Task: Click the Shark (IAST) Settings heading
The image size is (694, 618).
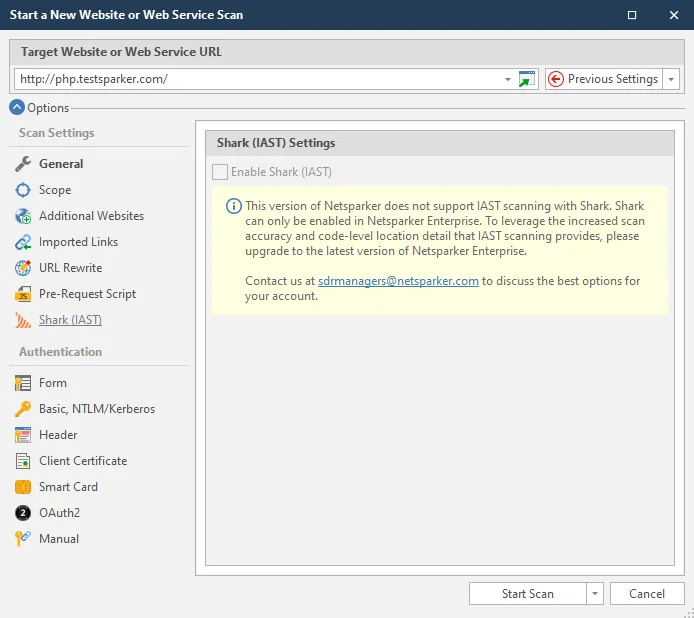Action: [276, 143]
